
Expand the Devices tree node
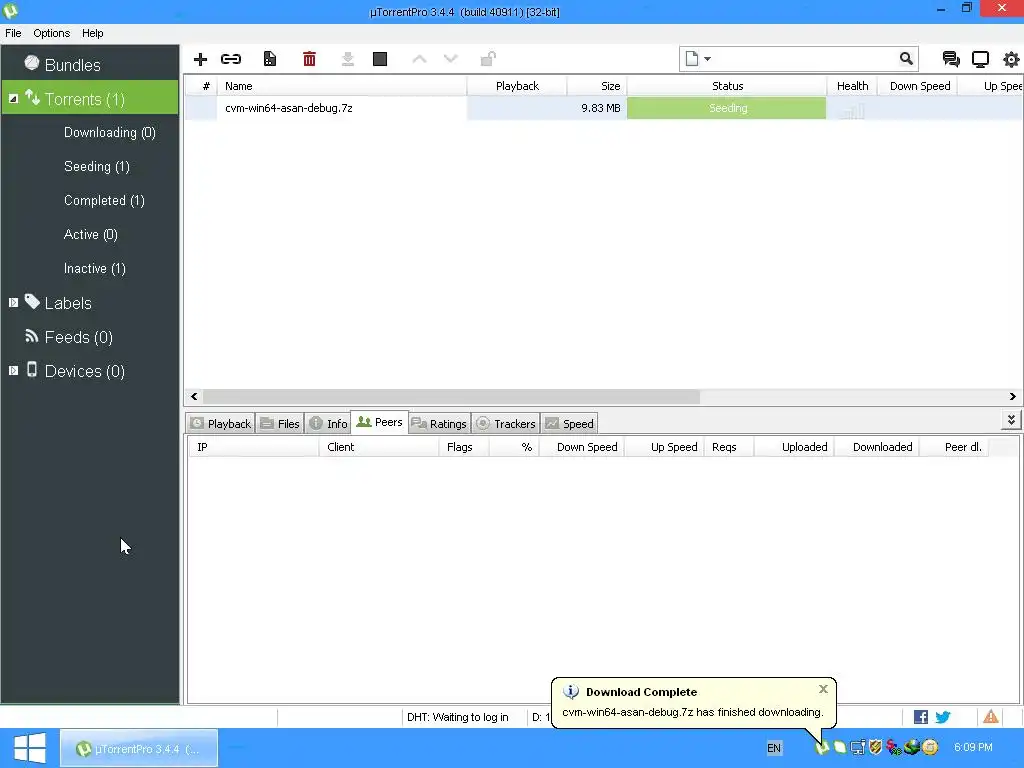coord(13,370)
